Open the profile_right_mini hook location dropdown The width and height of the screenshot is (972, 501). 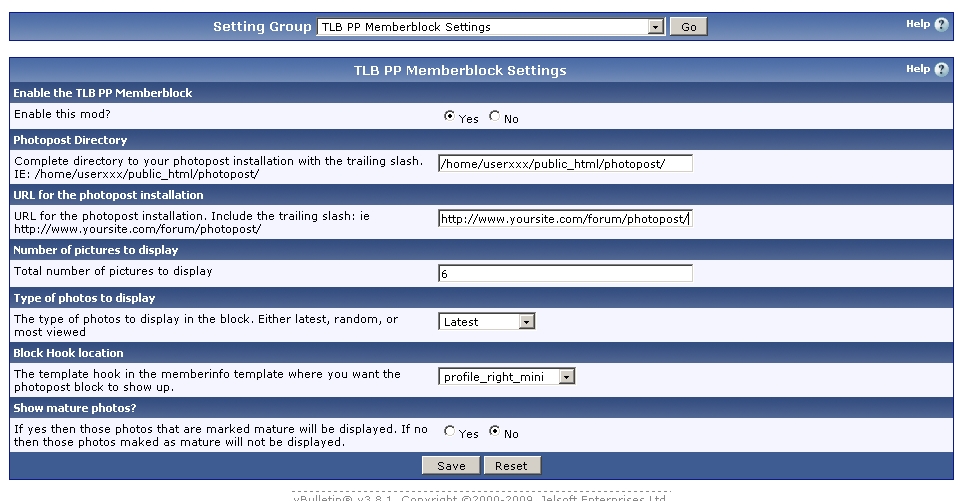point(507,377)
